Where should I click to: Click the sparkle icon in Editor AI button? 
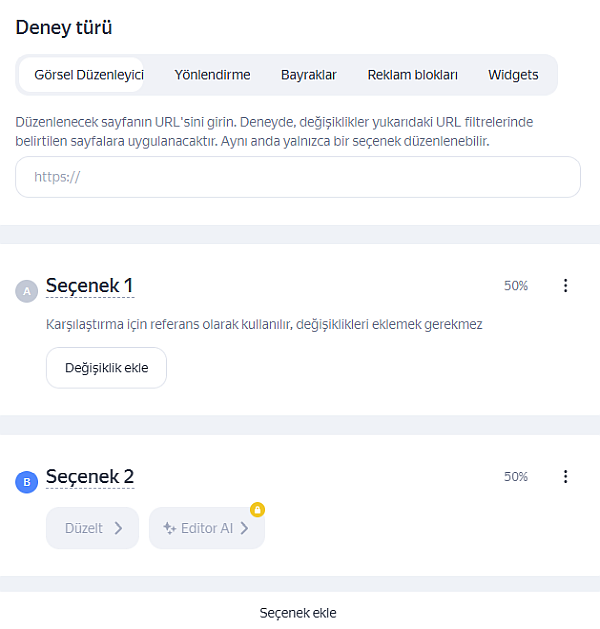pos(170,528)
